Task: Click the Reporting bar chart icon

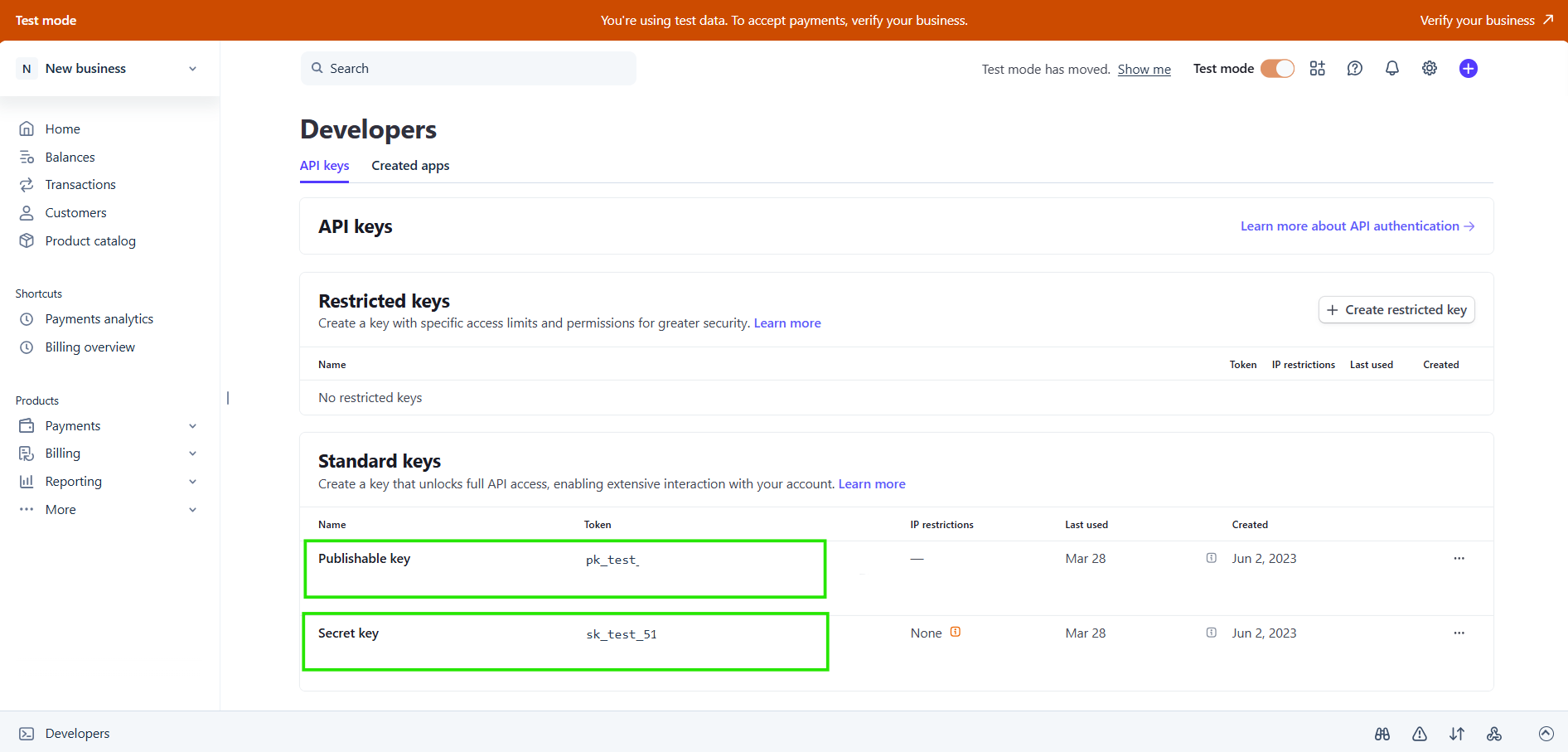Action: click(x=27, y=481)
